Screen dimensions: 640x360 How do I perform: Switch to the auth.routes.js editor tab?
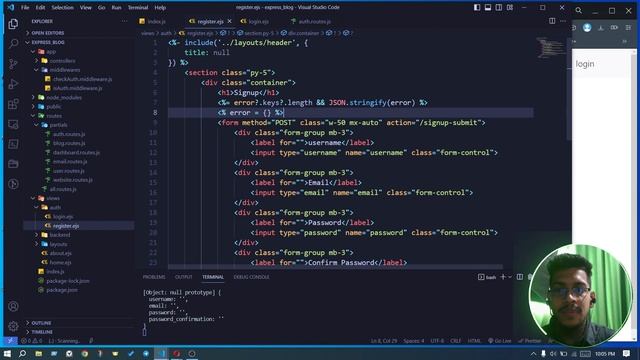click(314, 21)
